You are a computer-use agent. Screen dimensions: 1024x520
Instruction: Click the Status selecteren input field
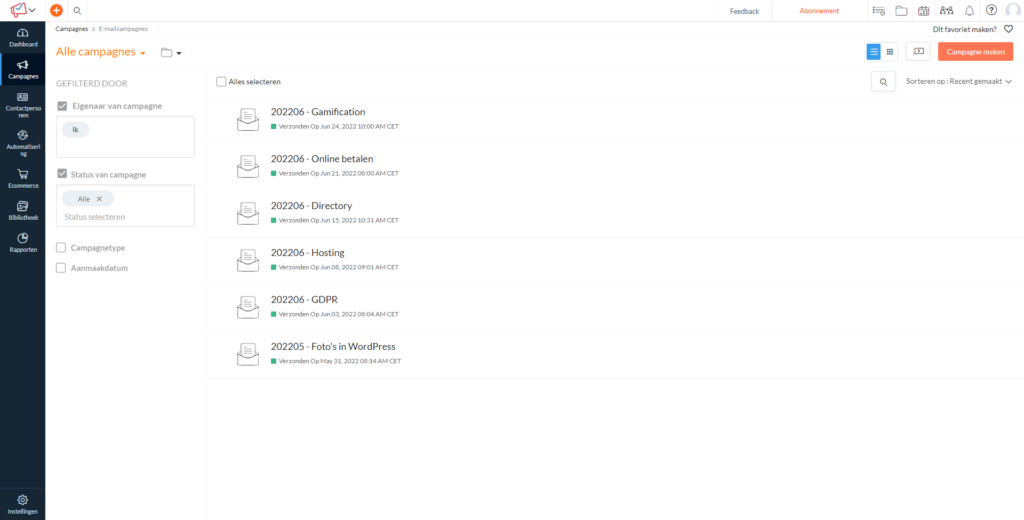125,217
